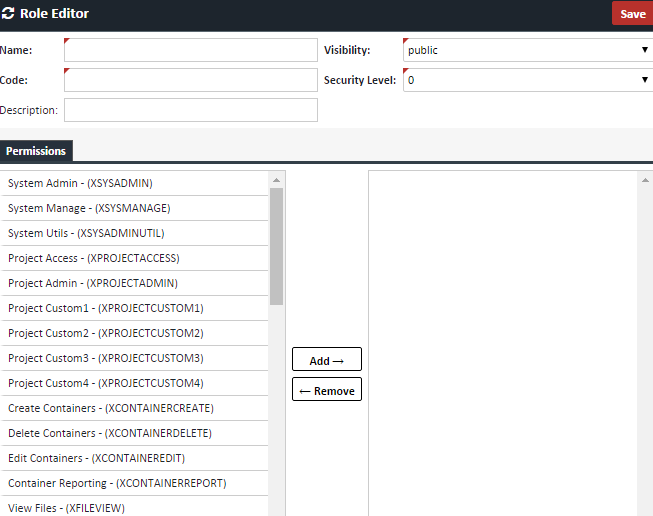Click into the Code text field
This screenshot has height=516, width=653.
[190, 80]
